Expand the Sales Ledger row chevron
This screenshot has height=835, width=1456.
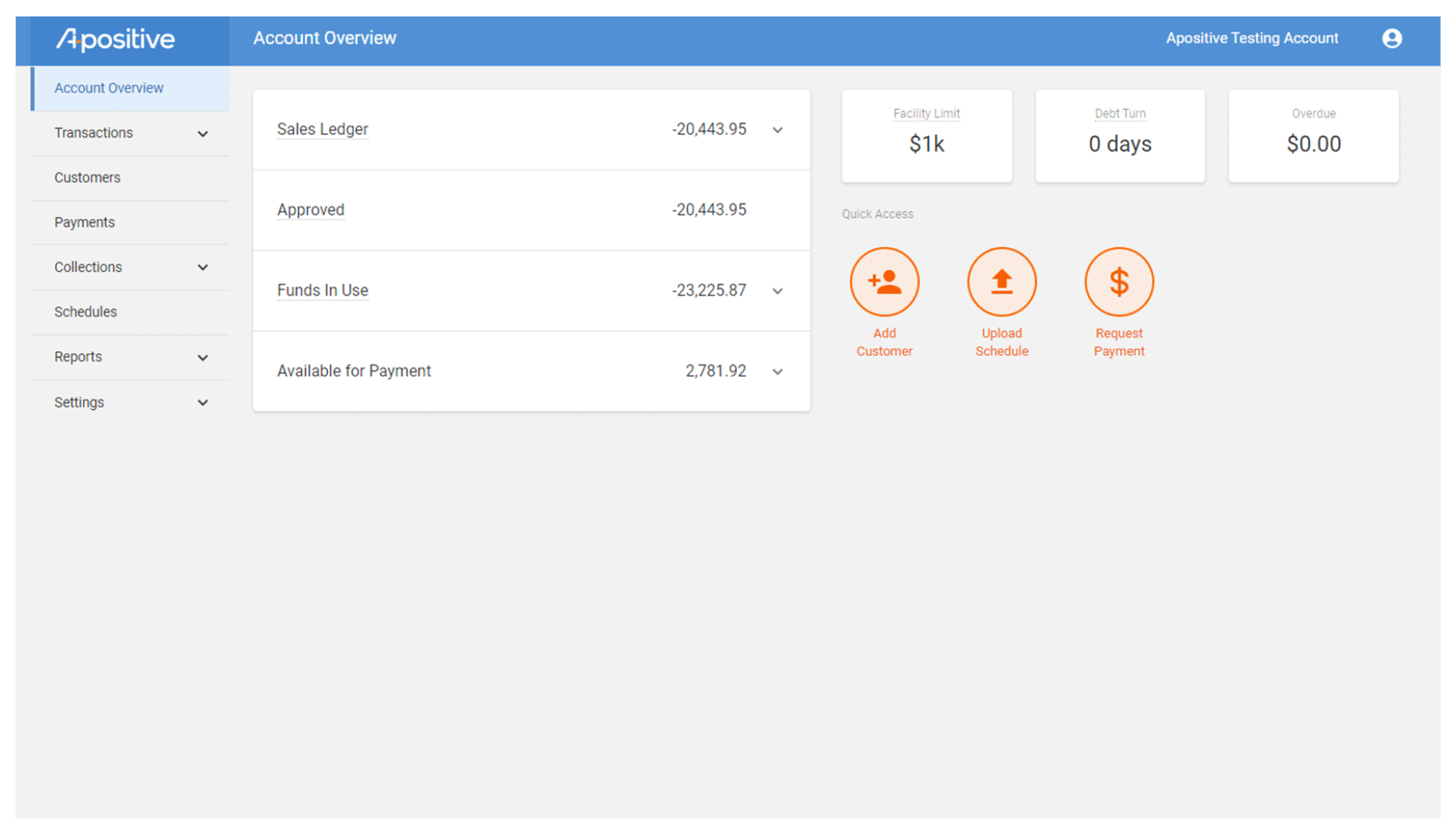pyautogui.click(x=777, y=130)
